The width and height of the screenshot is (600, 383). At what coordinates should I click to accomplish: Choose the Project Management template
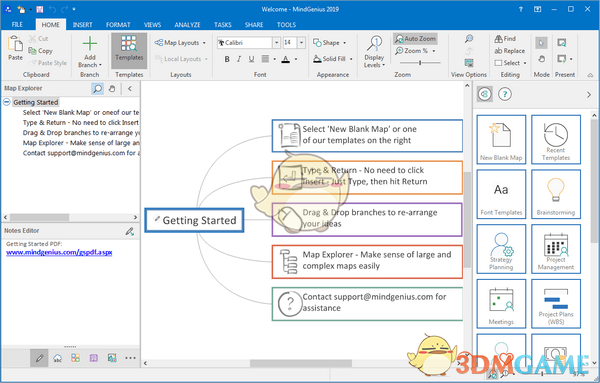556,249
